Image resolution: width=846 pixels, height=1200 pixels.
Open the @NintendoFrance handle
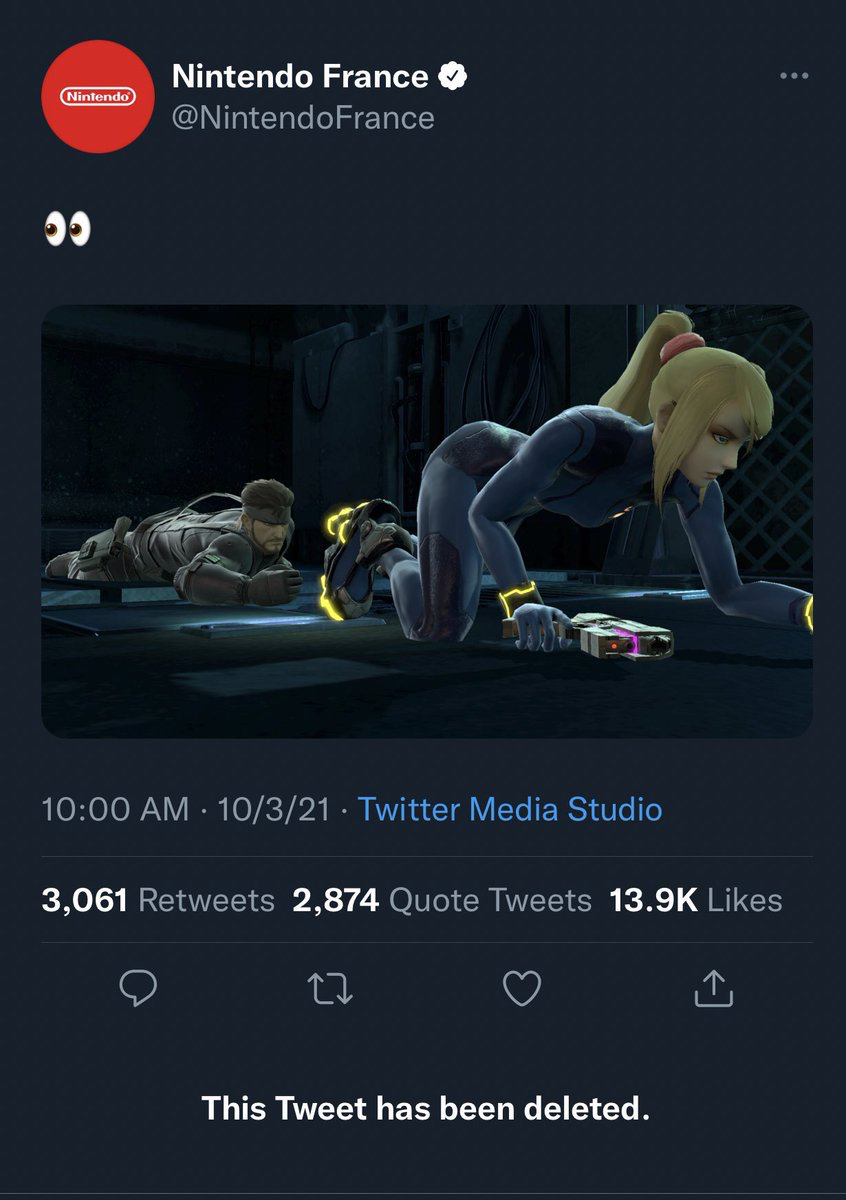(303, 118)
